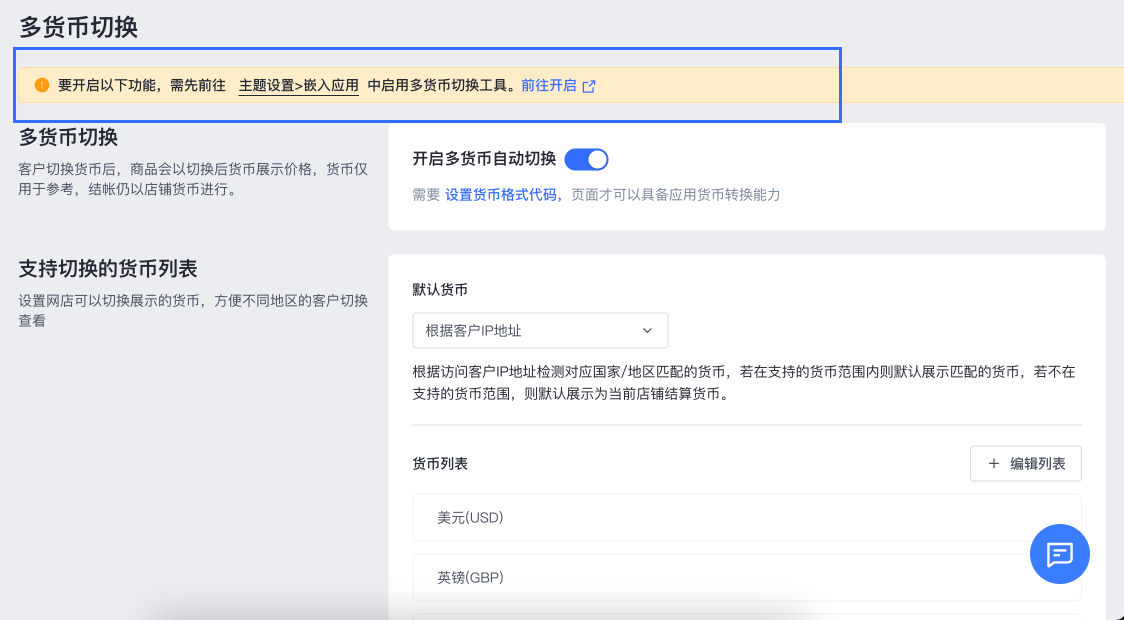Click external-link icon beside 前往开启
Viewport: 1124px width, 620px height.
[x=589, y=86]
